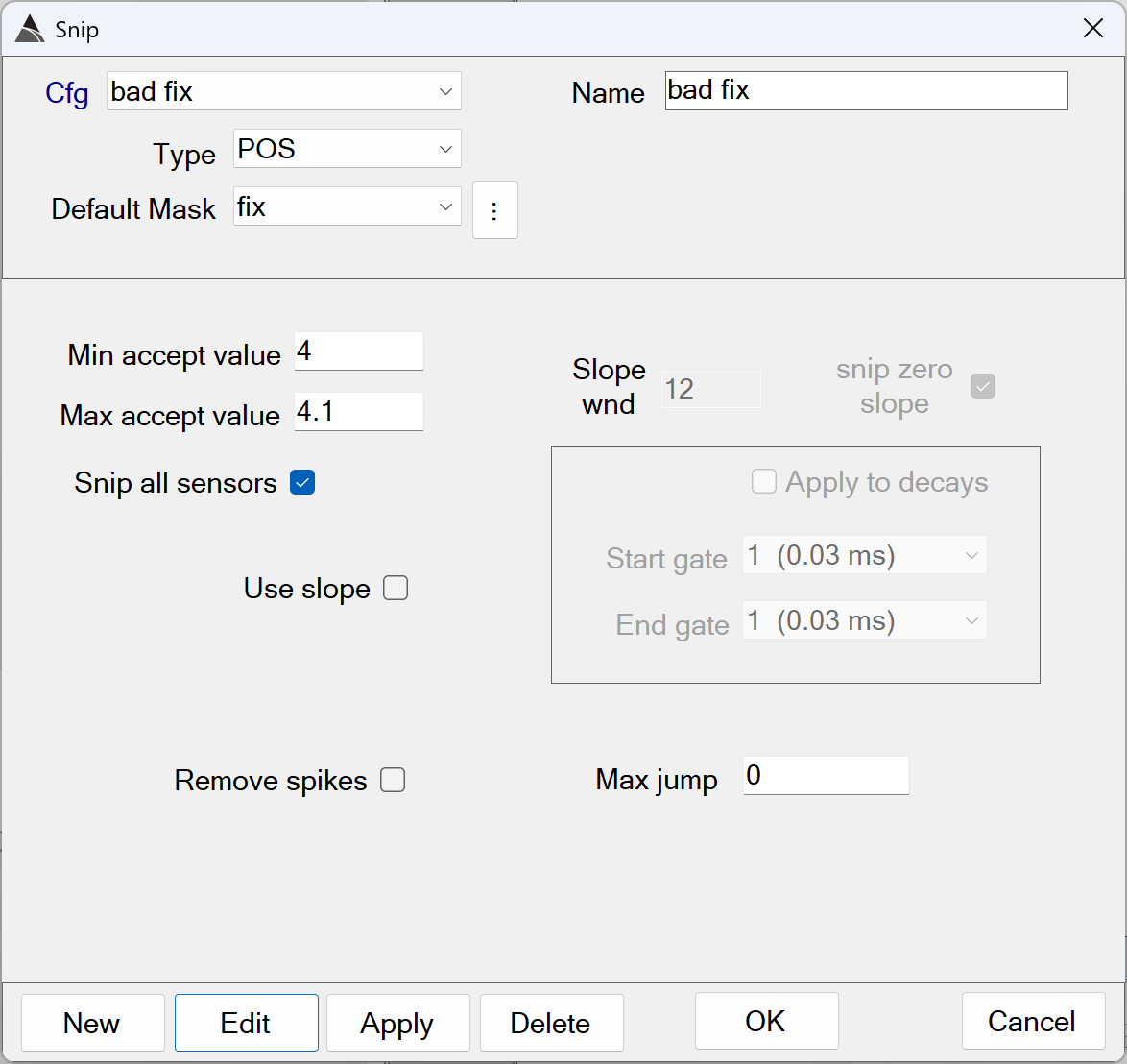The width and height of the screenshot is (1127, 1064).
Task: Open the three-dot options next to Default Mask
Action: [x=494, y=210]
